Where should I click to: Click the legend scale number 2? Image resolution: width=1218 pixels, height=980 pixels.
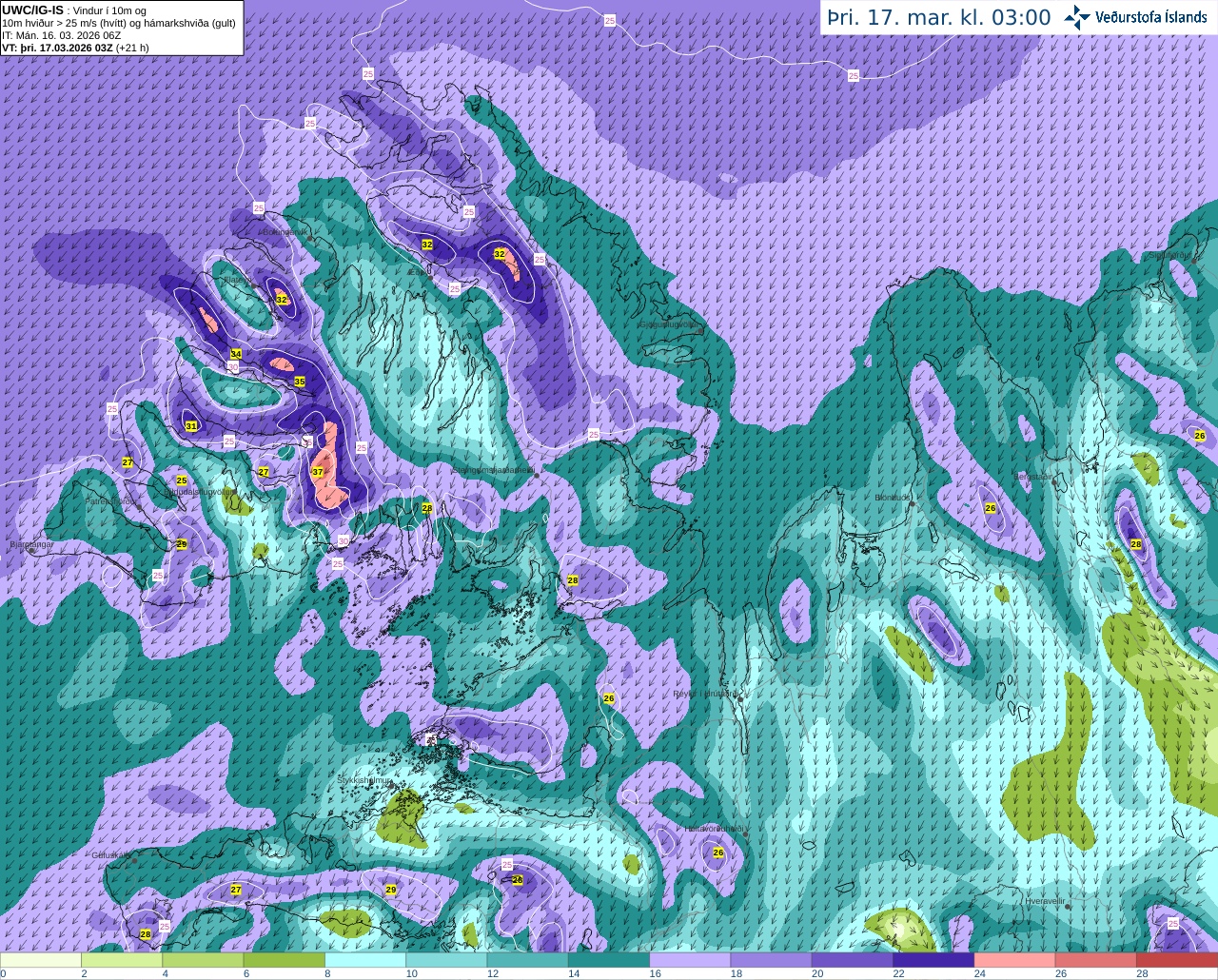coord(84,973)
